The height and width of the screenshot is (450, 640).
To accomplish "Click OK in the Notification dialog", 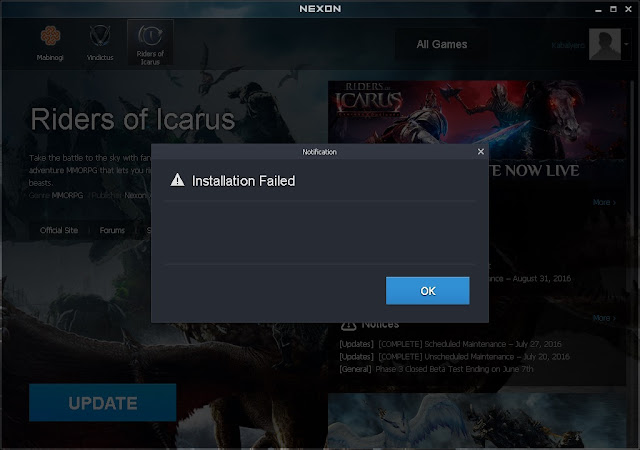I will (x=427, y=291).
